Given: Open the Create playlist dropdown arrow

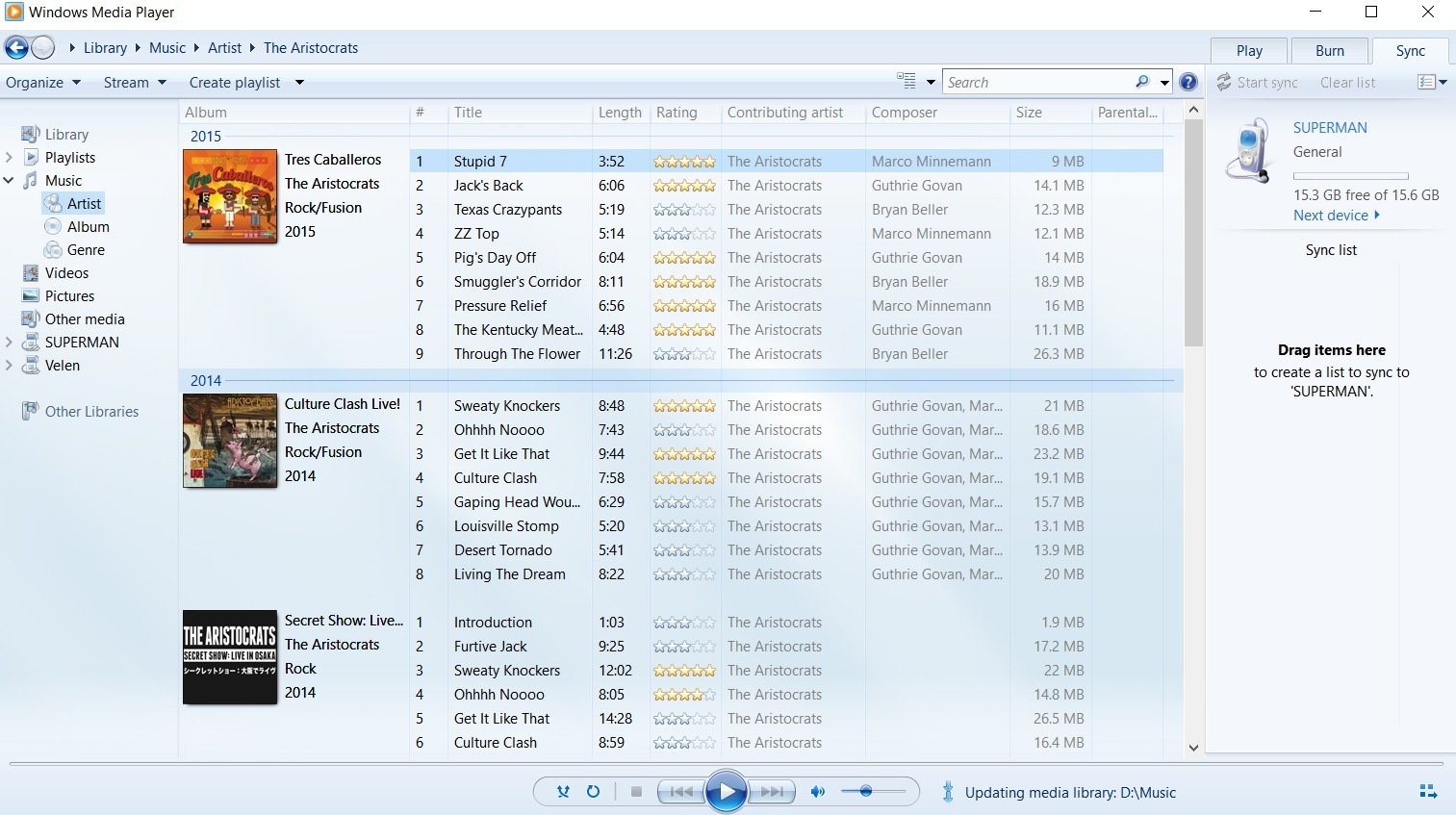Looking at the screenshot, I should 299,83.
